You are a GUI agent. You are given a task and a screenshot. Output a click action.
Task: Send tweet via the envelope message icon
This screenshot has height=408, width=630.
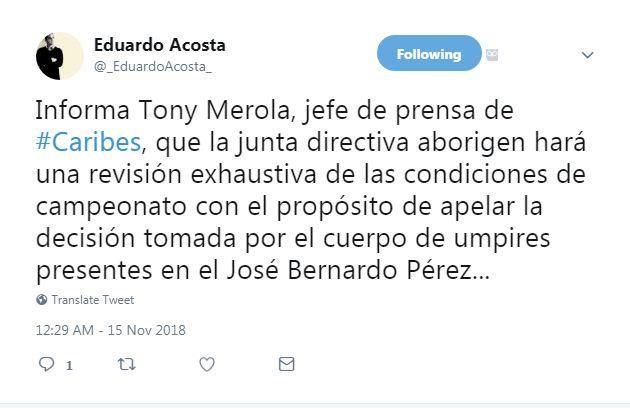[x=286, y=364]
